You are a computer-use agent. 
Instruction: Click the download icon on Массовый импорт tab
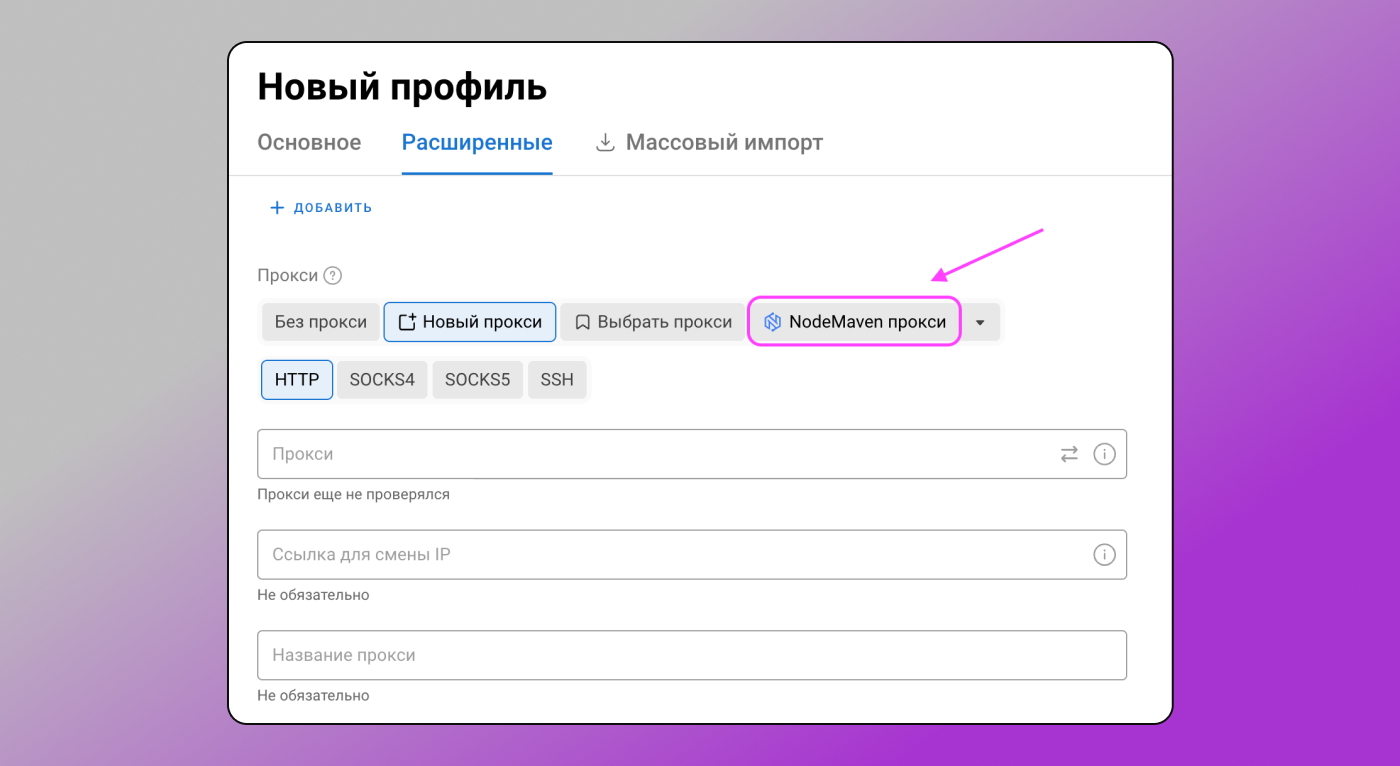[x=604, y=142]
